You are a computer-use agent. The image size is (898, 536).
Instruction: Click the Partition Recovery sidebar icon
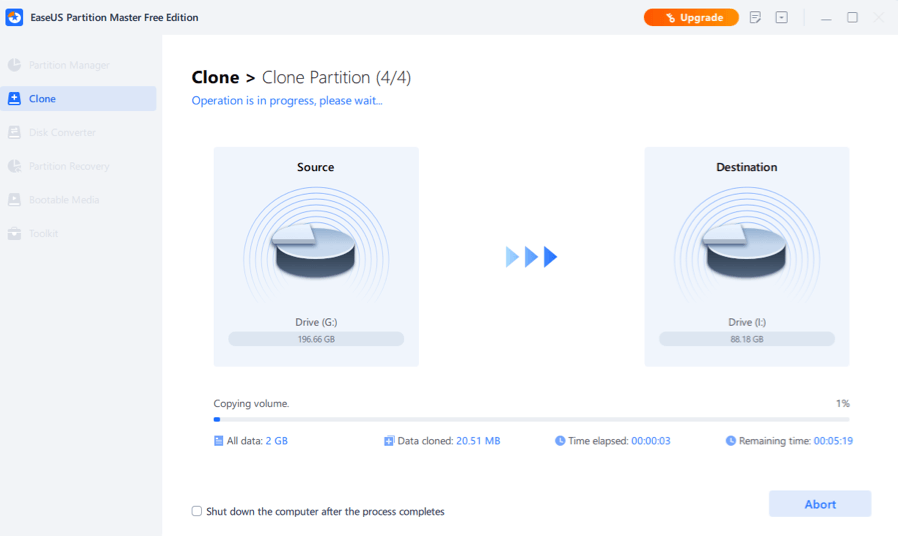coord(14,166)
